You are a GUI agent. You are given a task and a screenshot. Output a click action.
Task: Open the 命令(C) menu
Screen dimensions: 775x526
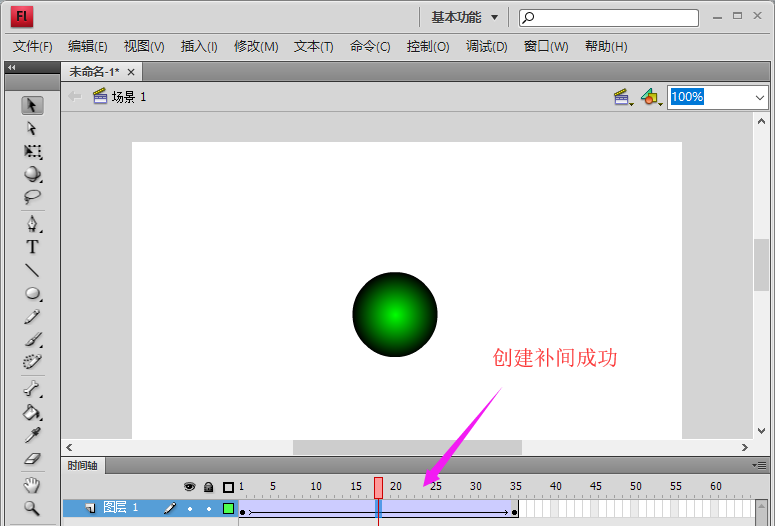coord(370,46)
